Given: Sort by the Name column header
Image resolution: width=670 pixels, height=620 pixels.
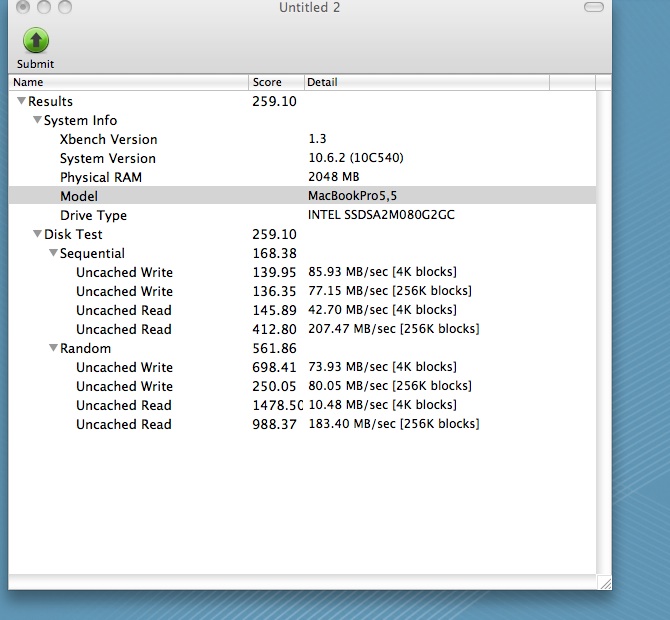Looking at the screenshot, I should tap(129, 82).
